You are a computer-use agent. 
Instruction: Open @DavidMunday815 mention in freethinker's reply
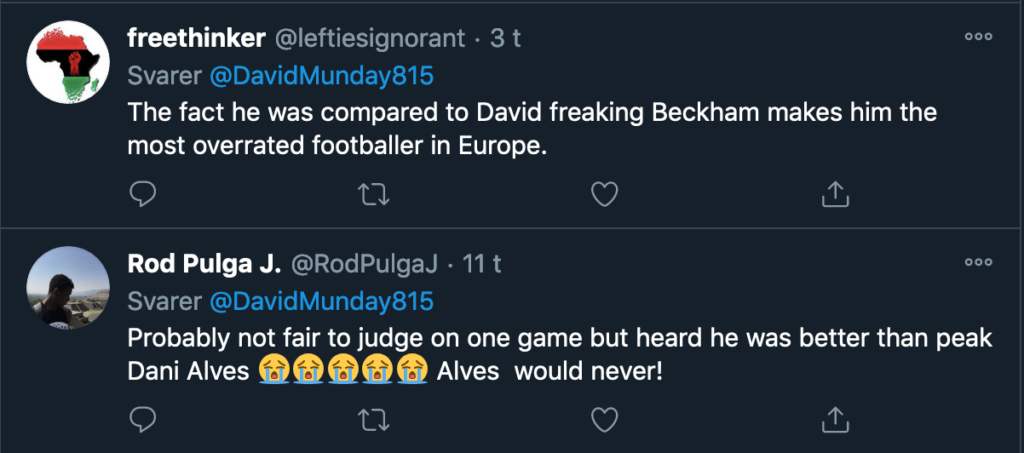[x=318, y=76]
